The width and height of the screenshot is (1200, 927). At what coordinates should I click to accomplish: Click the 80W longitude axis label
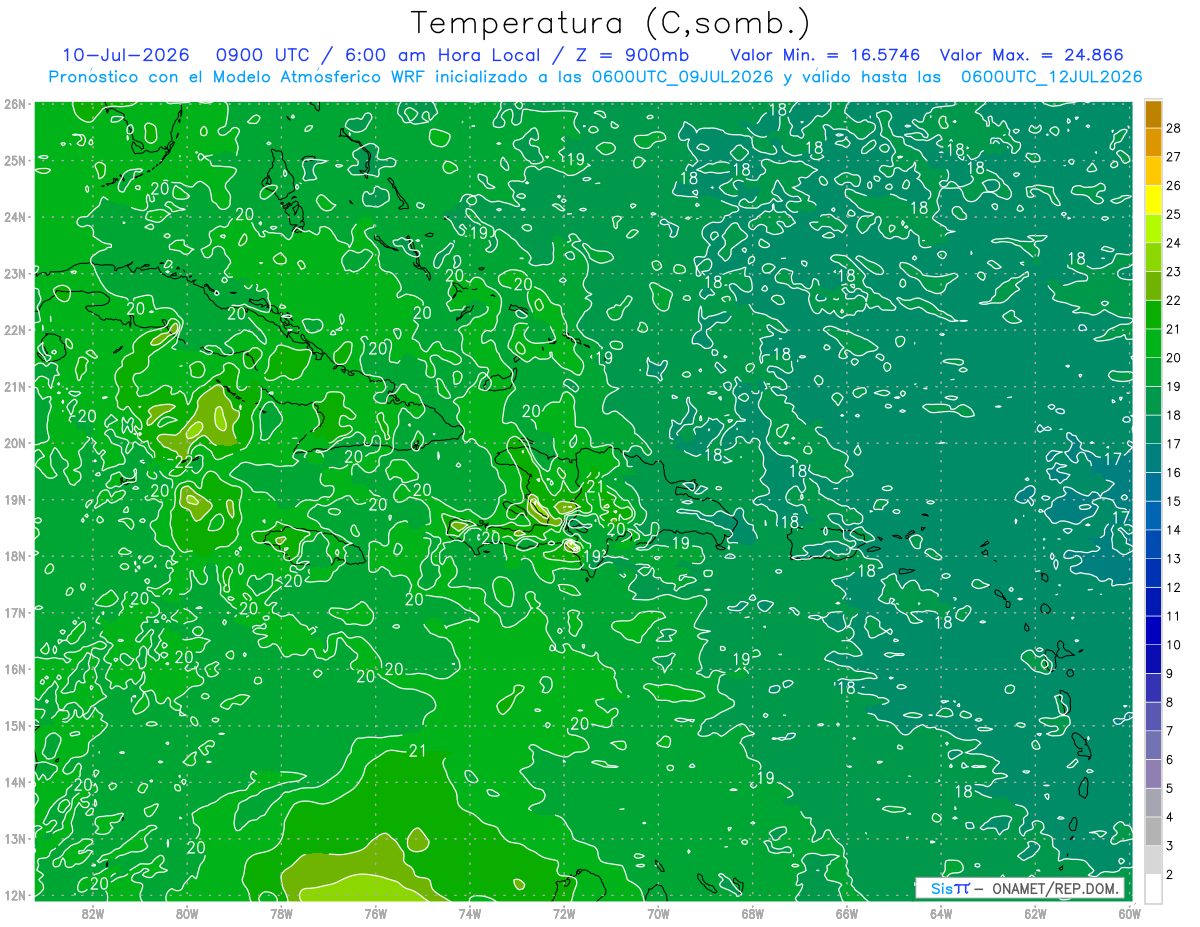click(x=187, y=913)
